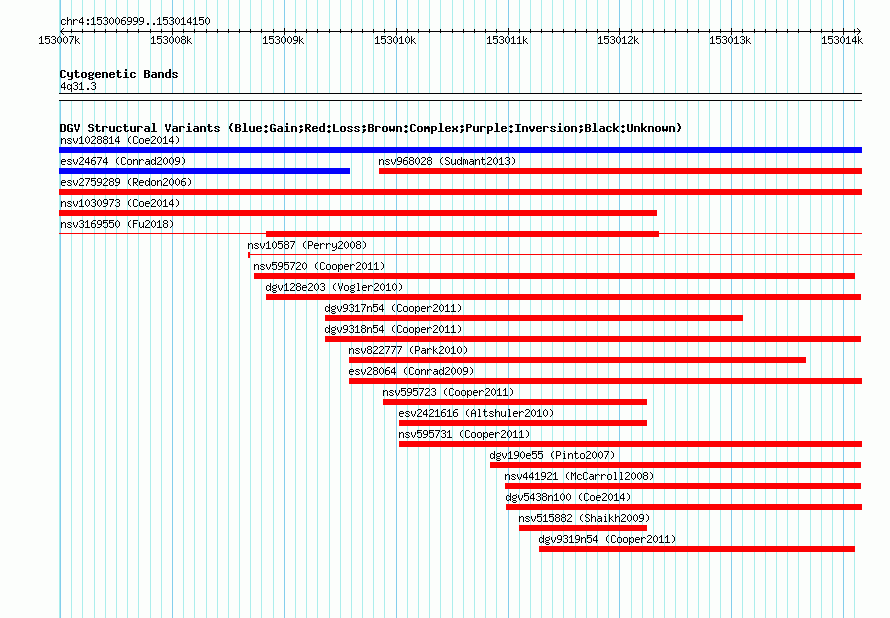Click the nsv1028814 (Coe2014) label

point(120,140)
